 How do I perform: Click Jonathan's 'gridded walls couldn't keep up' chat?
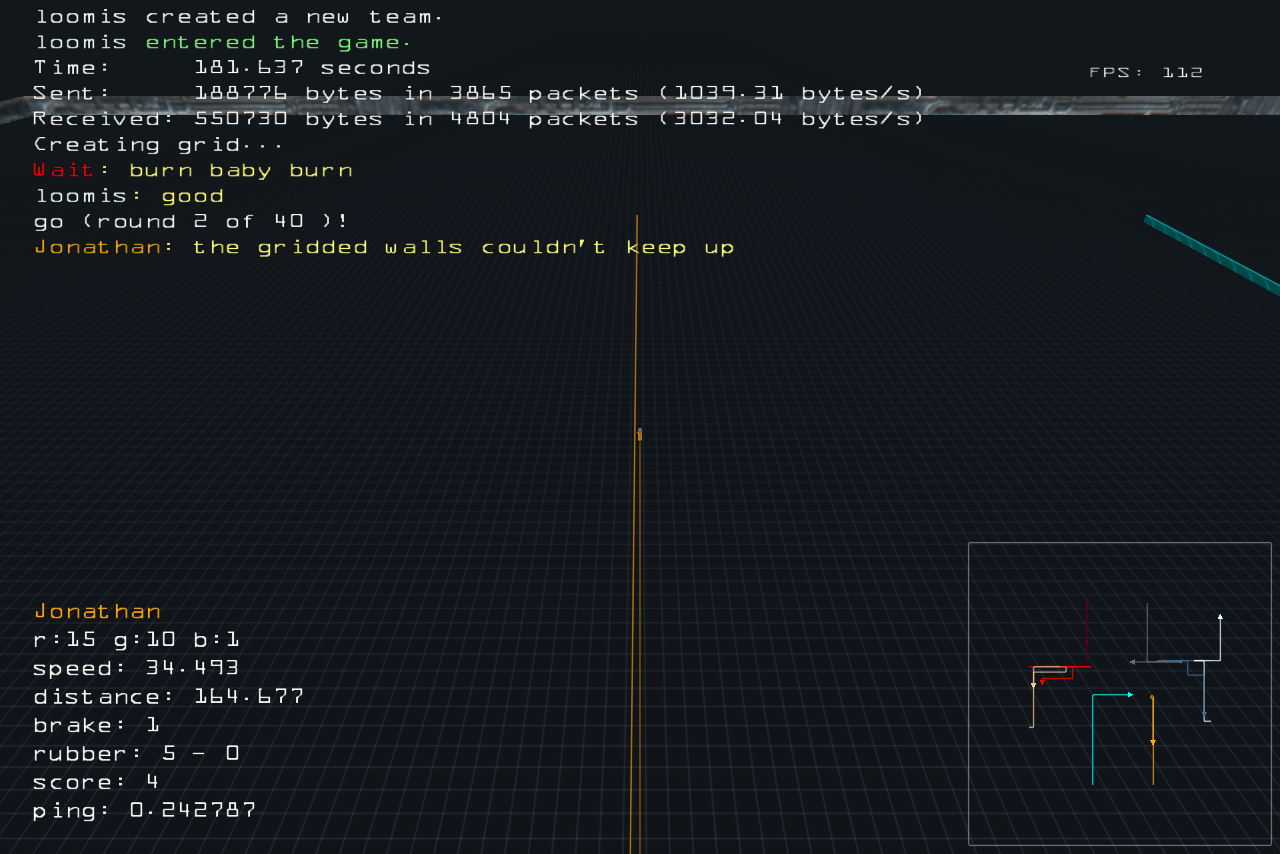tap(385, 247)
